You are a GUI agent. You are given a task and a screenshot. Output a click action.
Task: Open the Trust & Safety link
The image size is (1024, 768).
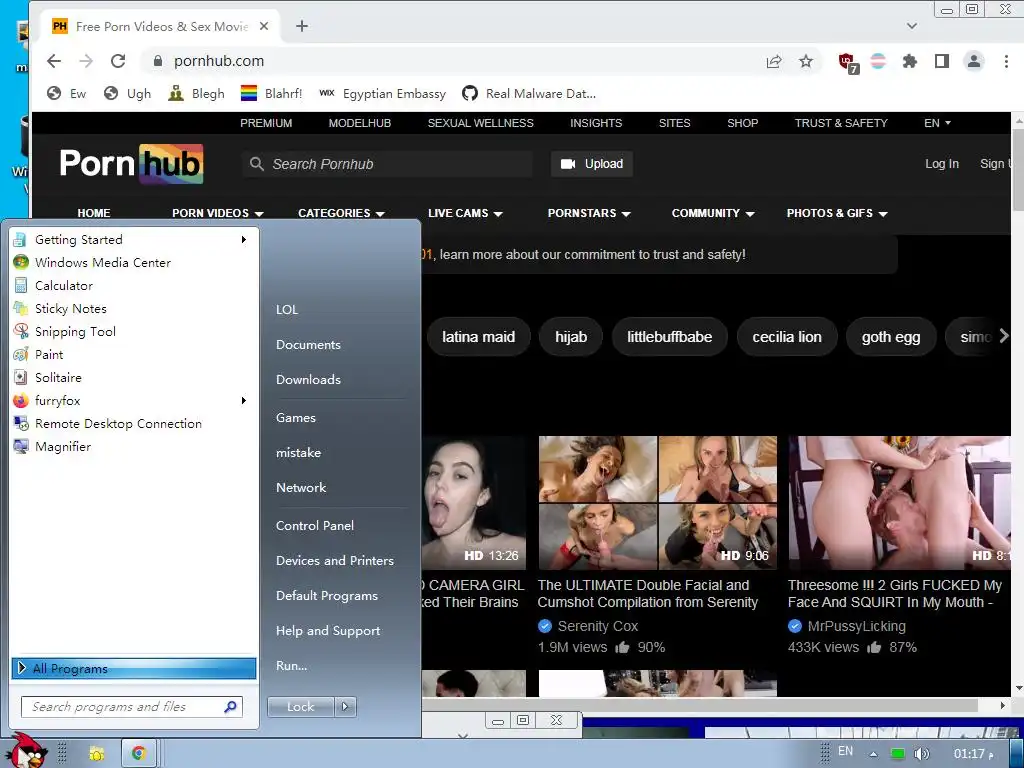click(841, 123)
